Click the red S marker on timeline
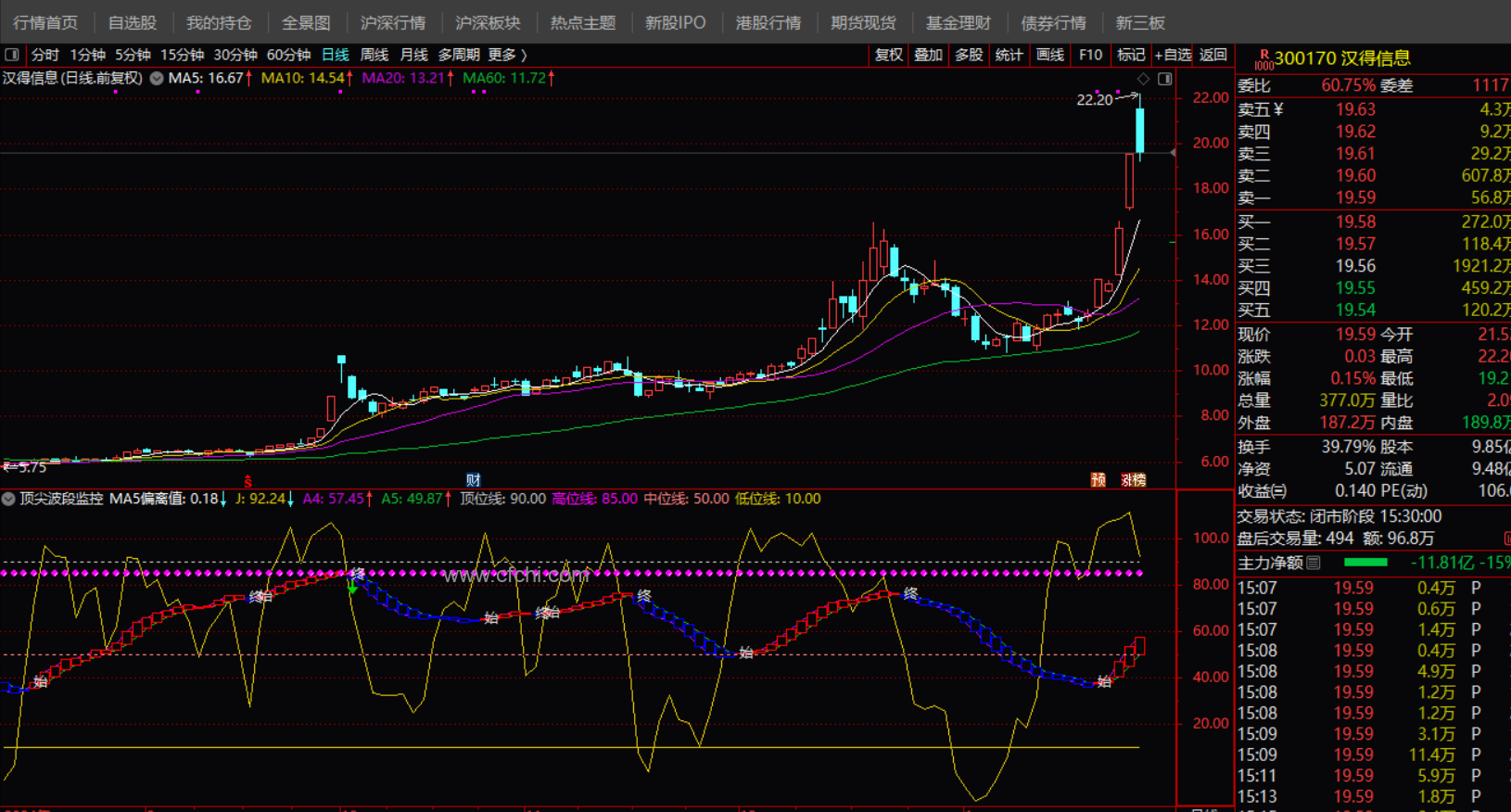The height and width of the screenshot is (812, 1511). 248,481
